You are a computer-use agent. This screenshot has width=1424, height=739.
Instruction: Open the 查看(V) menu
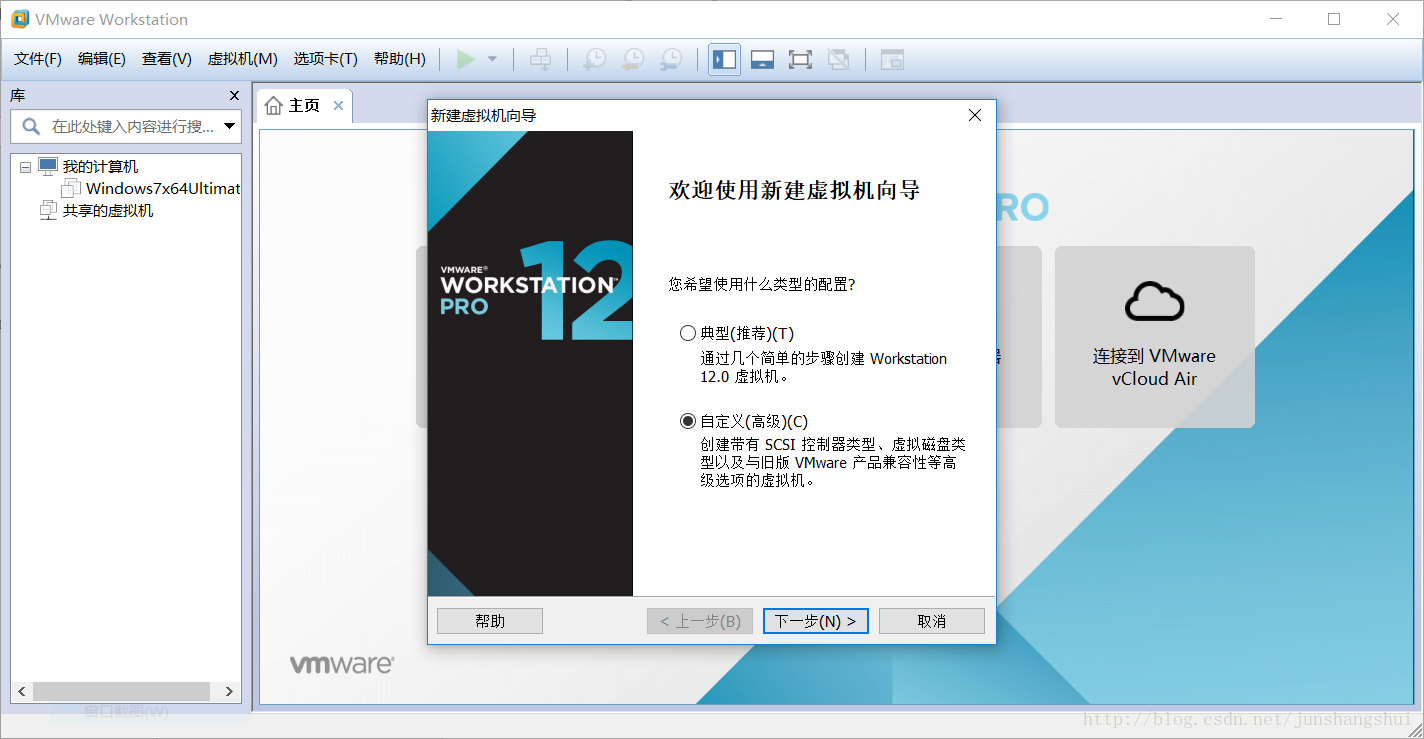tap(167, 59)
